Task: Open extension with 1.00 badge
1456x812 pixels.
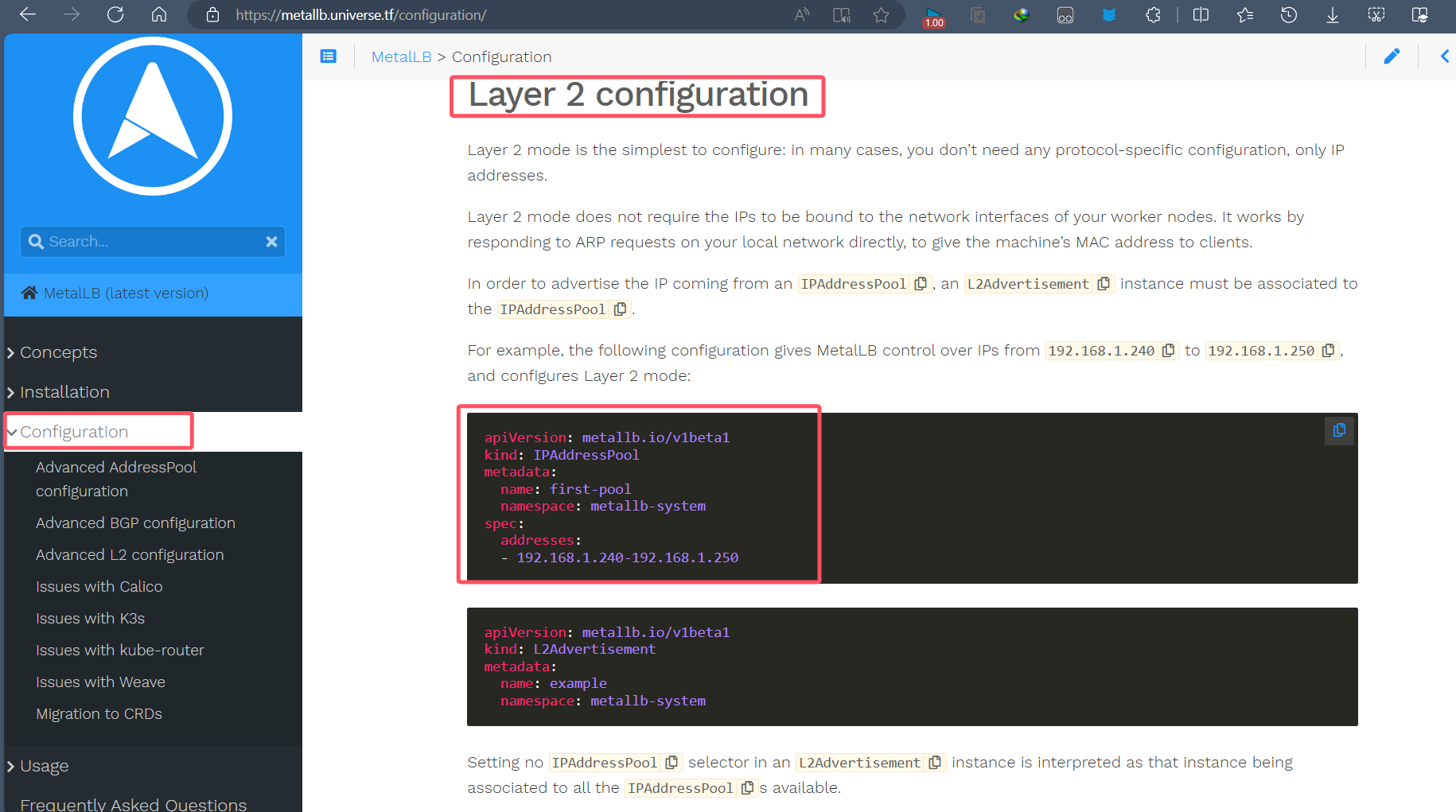Action: coord(933,16)
